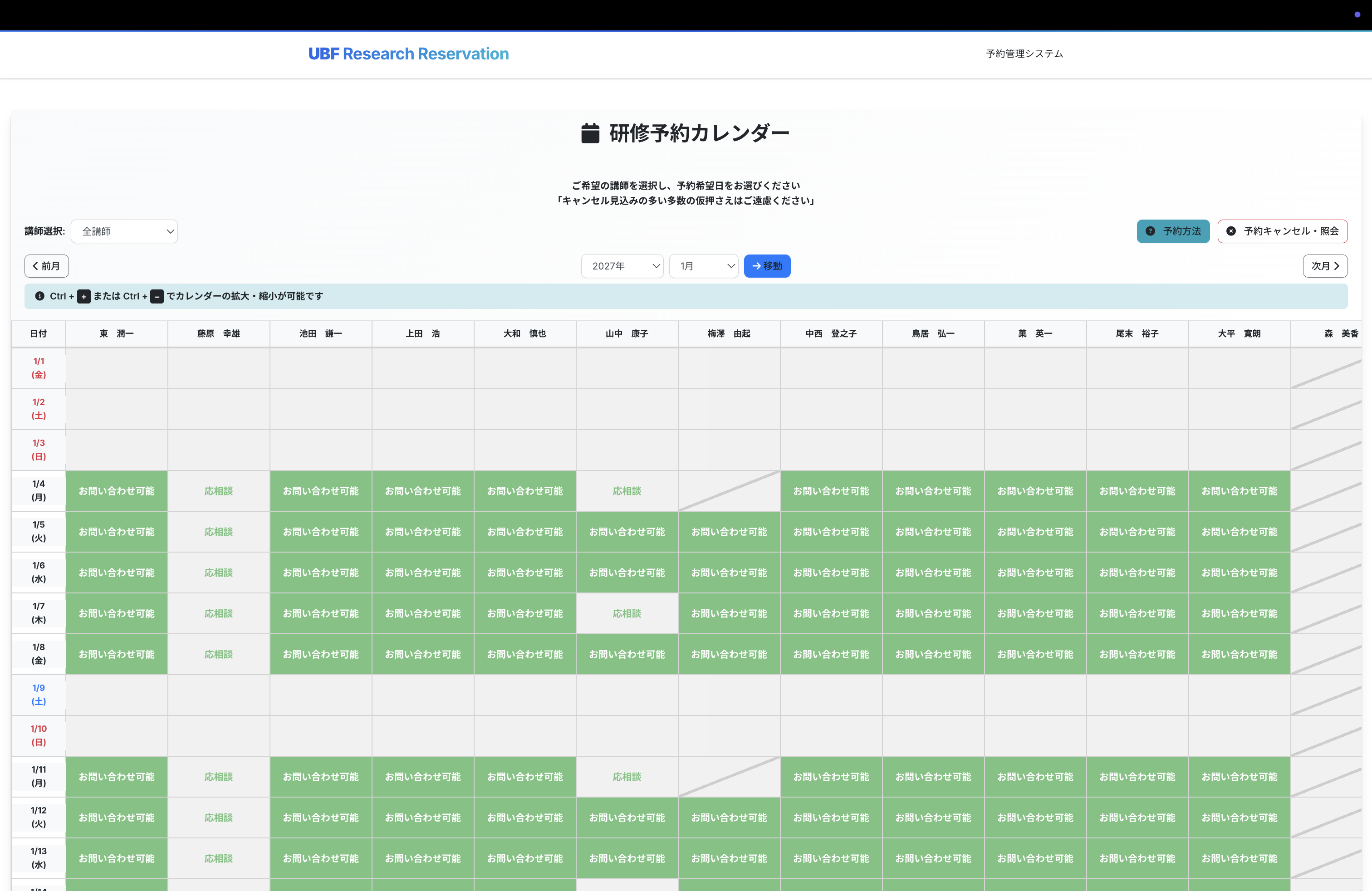Click the x icon on 予約キャンセル・照会 button
This screenshot has height=891, width=1372.
1231,231
